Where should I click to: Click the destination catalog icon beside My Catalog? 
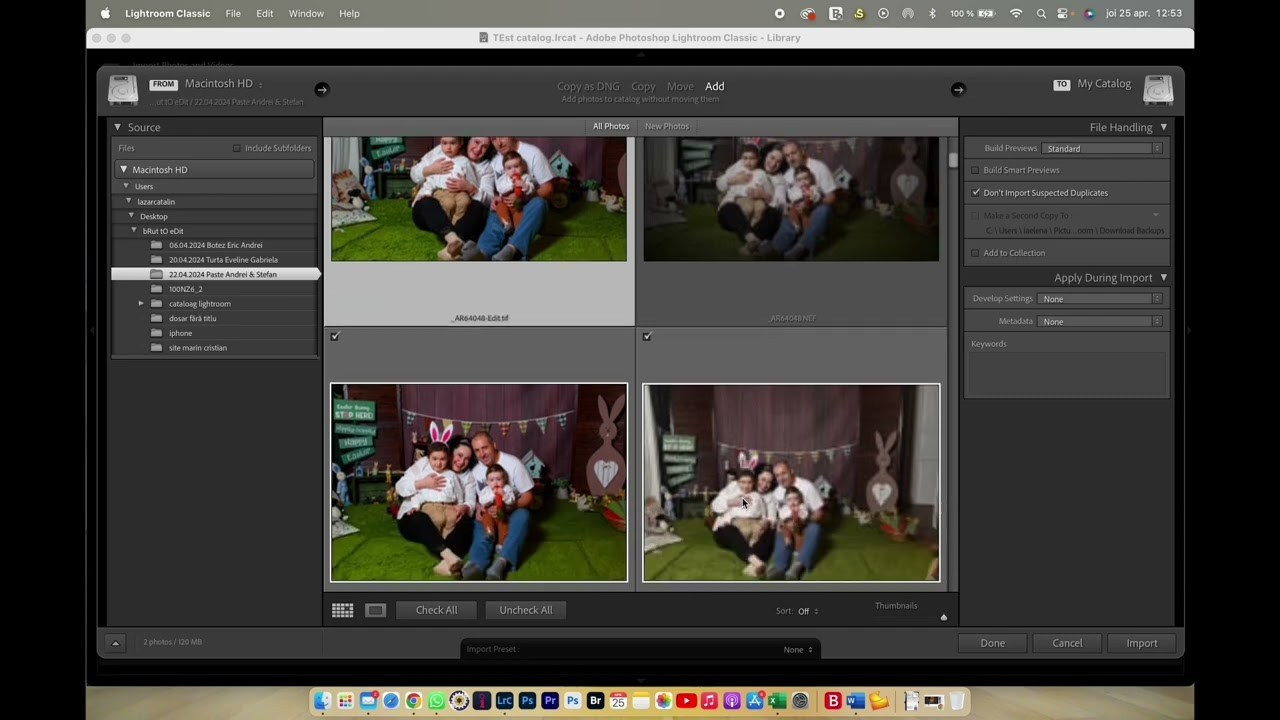[x=1157, y=89]
